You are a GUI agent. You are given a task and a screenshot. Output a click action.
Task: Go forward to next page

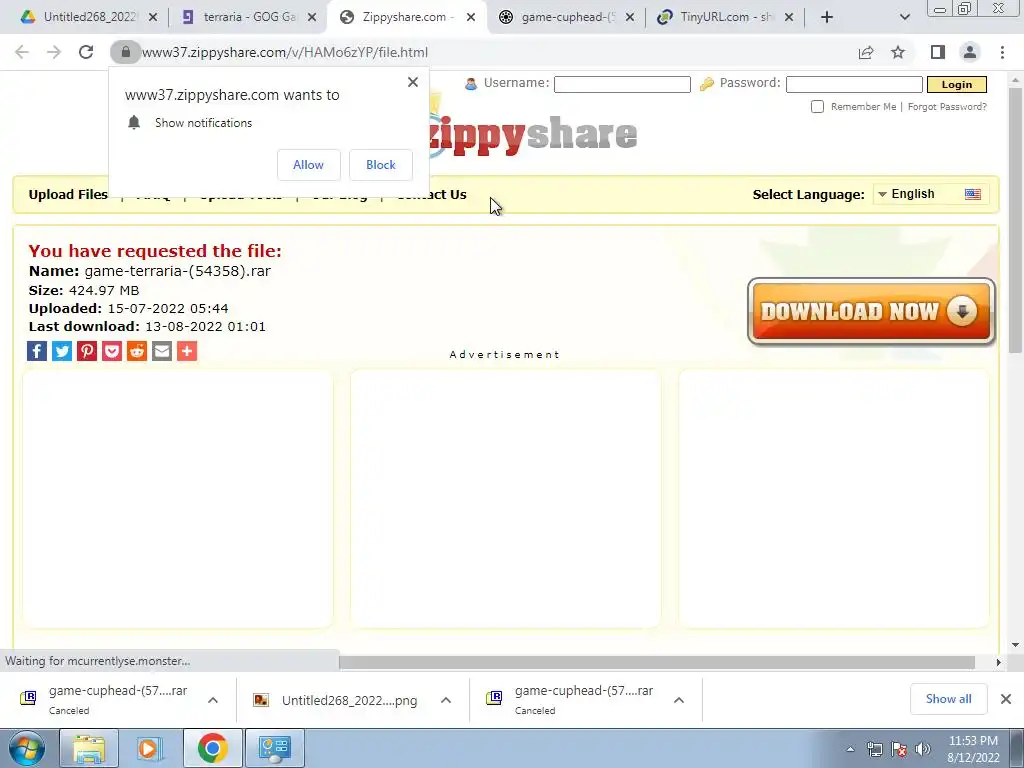54,52
